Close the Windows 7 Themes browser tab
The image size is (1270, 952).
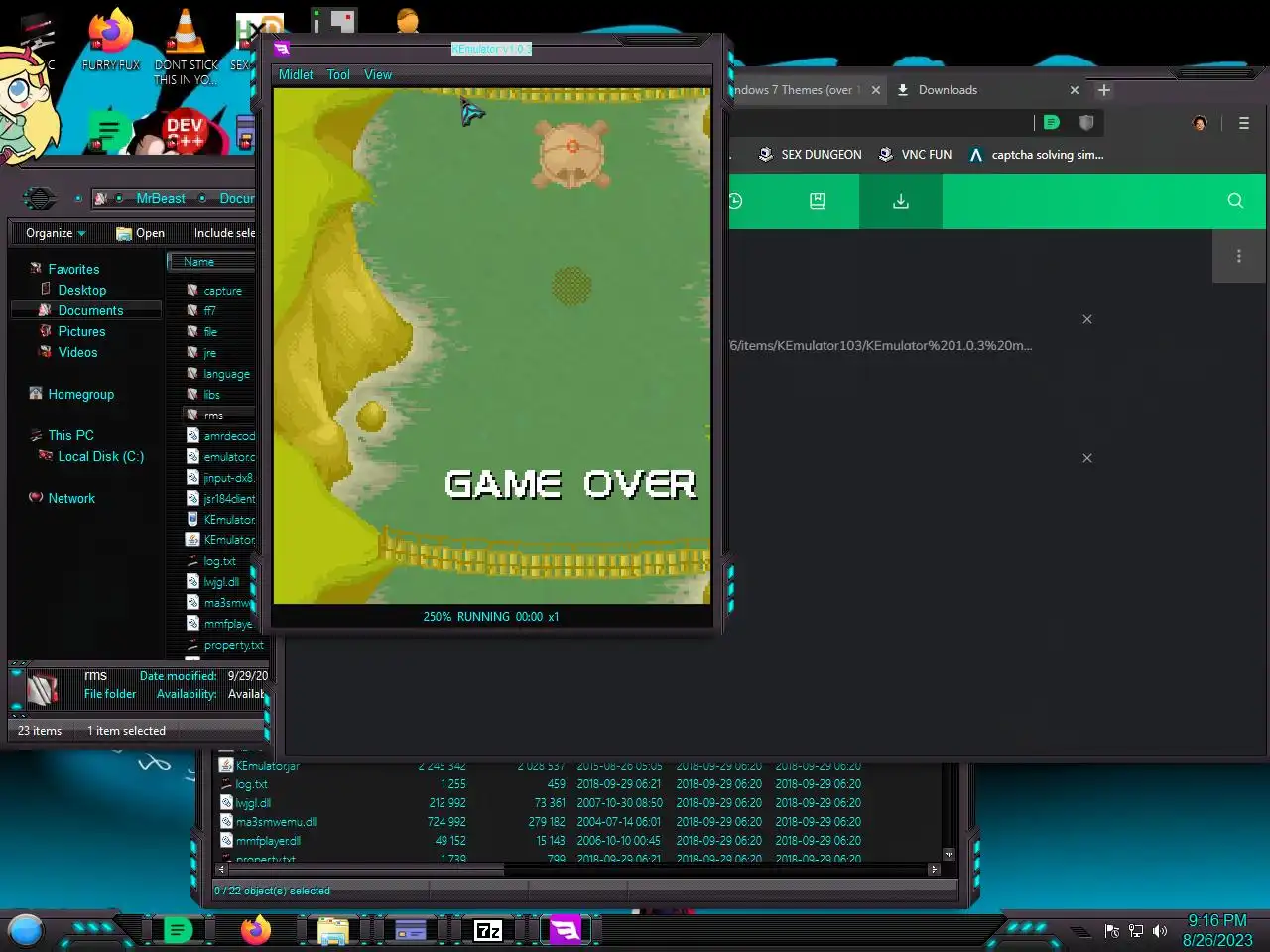pos(875,90)
